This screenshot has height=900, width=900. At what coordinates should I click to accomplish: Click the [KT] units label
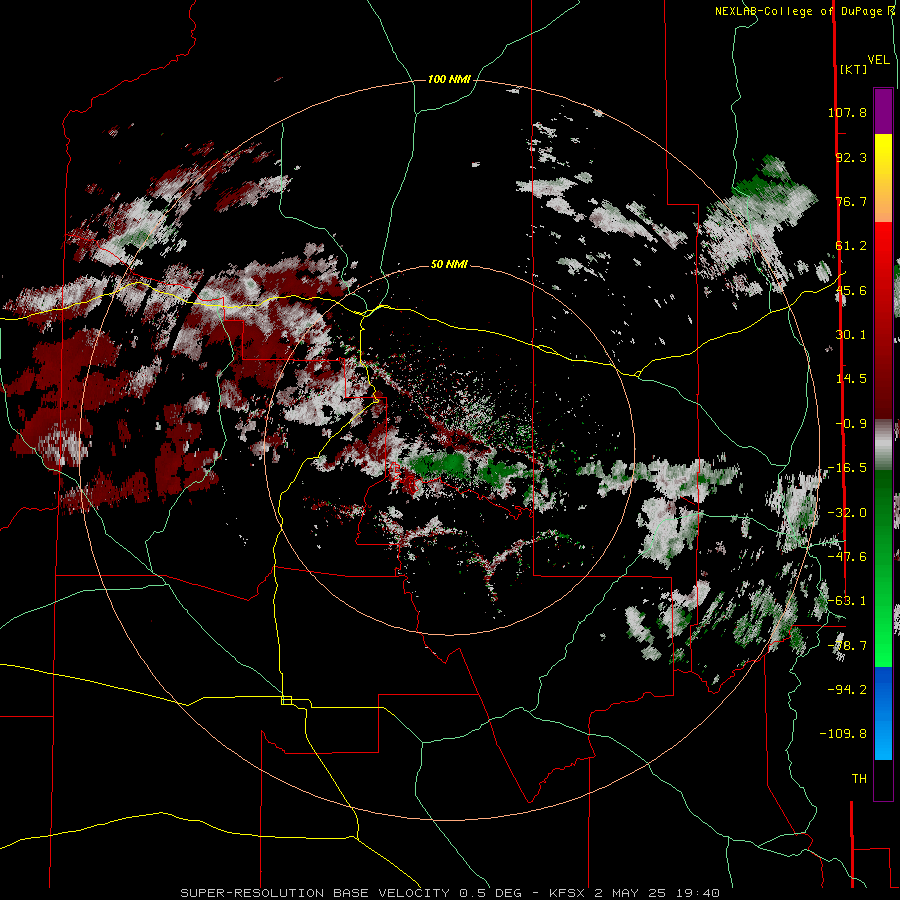tap(853, 69)
